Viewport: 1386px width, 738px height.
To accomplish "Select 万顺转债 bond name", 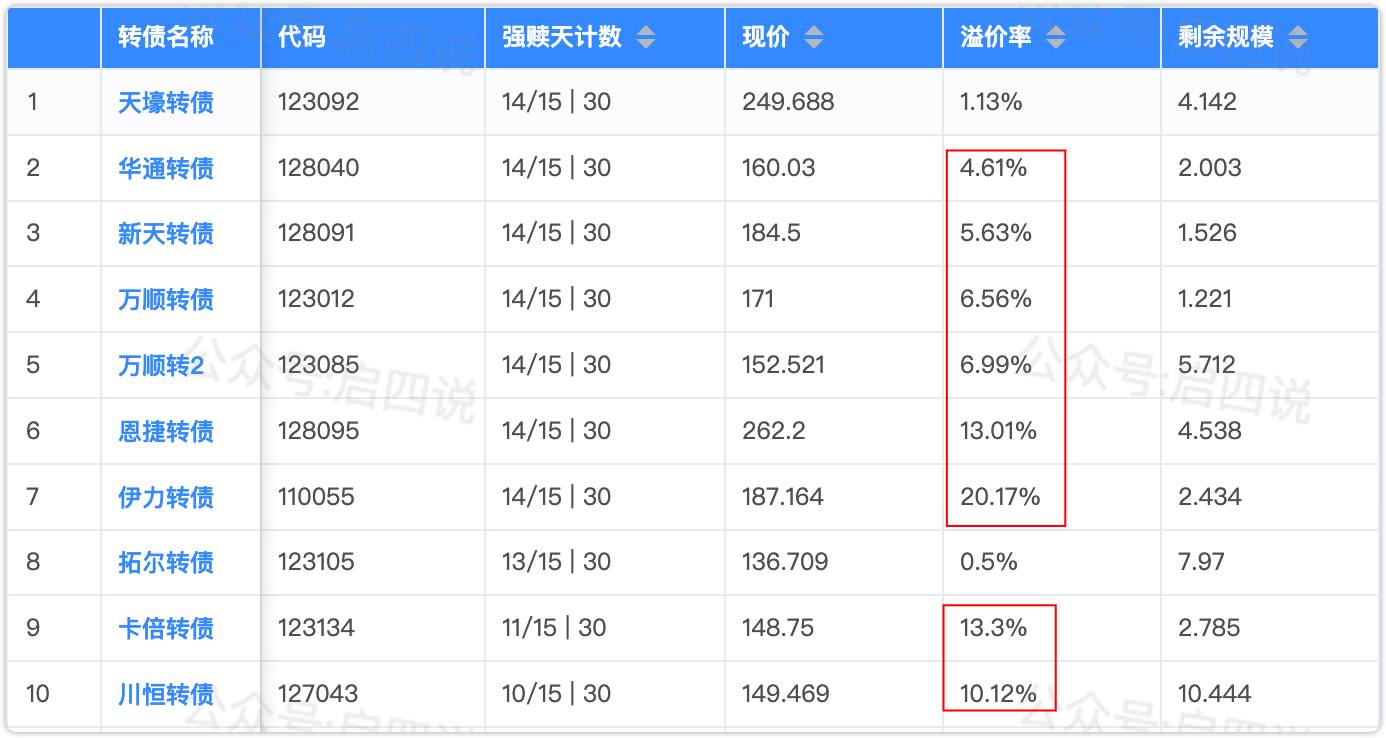I will [x=166, y=299].
